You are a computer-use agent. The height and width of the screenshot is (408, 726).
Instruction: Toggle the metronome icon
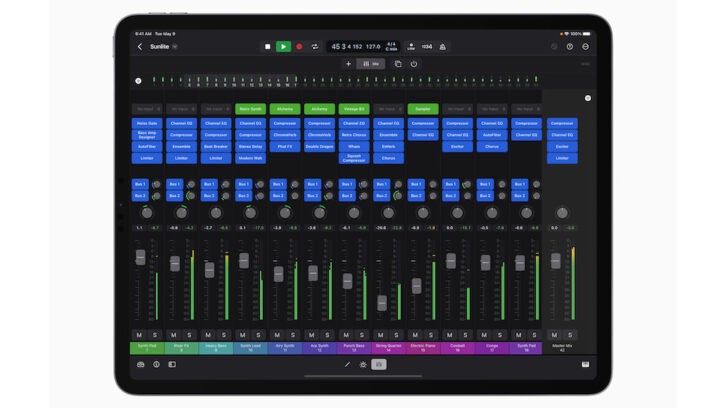443,47
